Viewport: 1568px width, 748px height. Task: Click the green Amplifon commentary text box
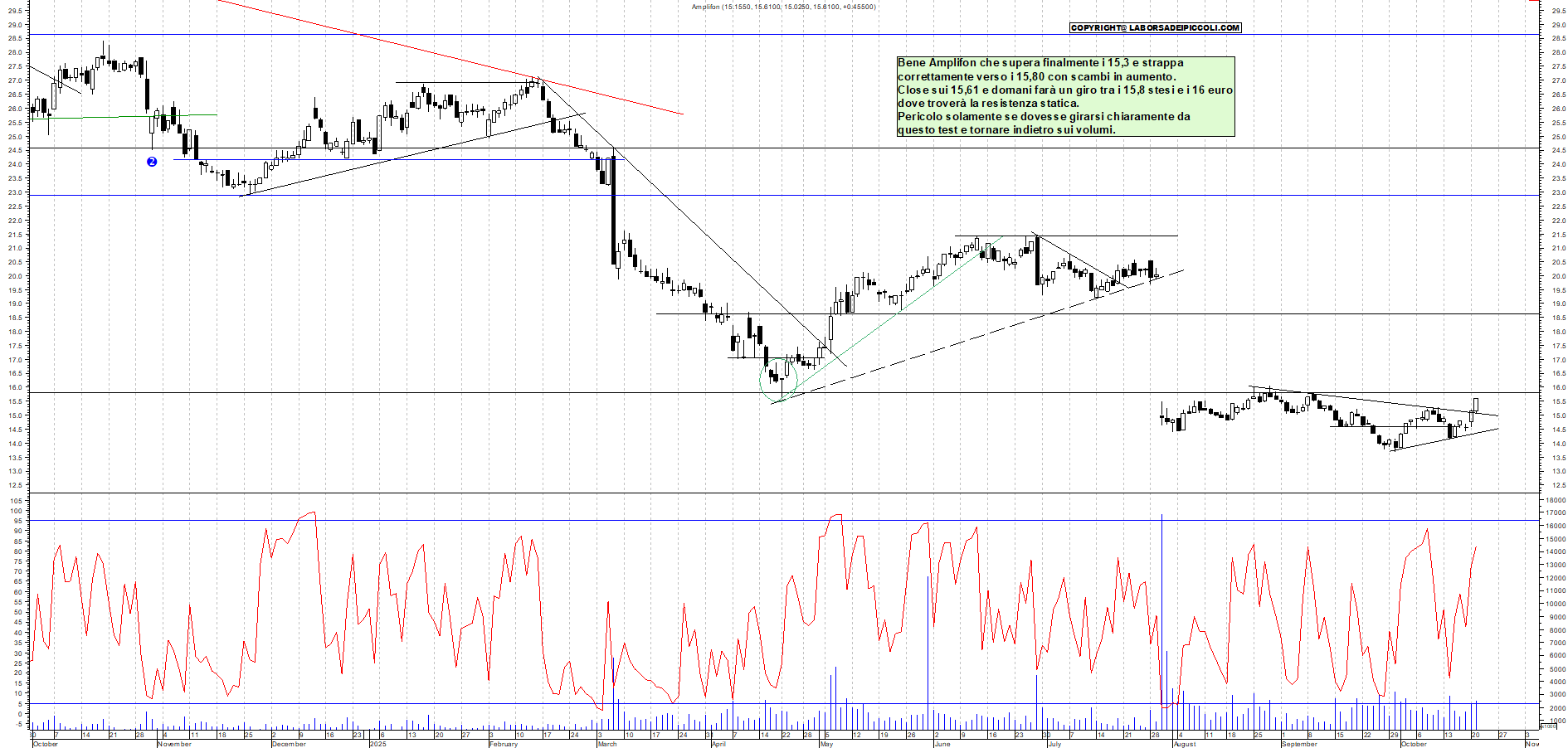(1065, 96)
